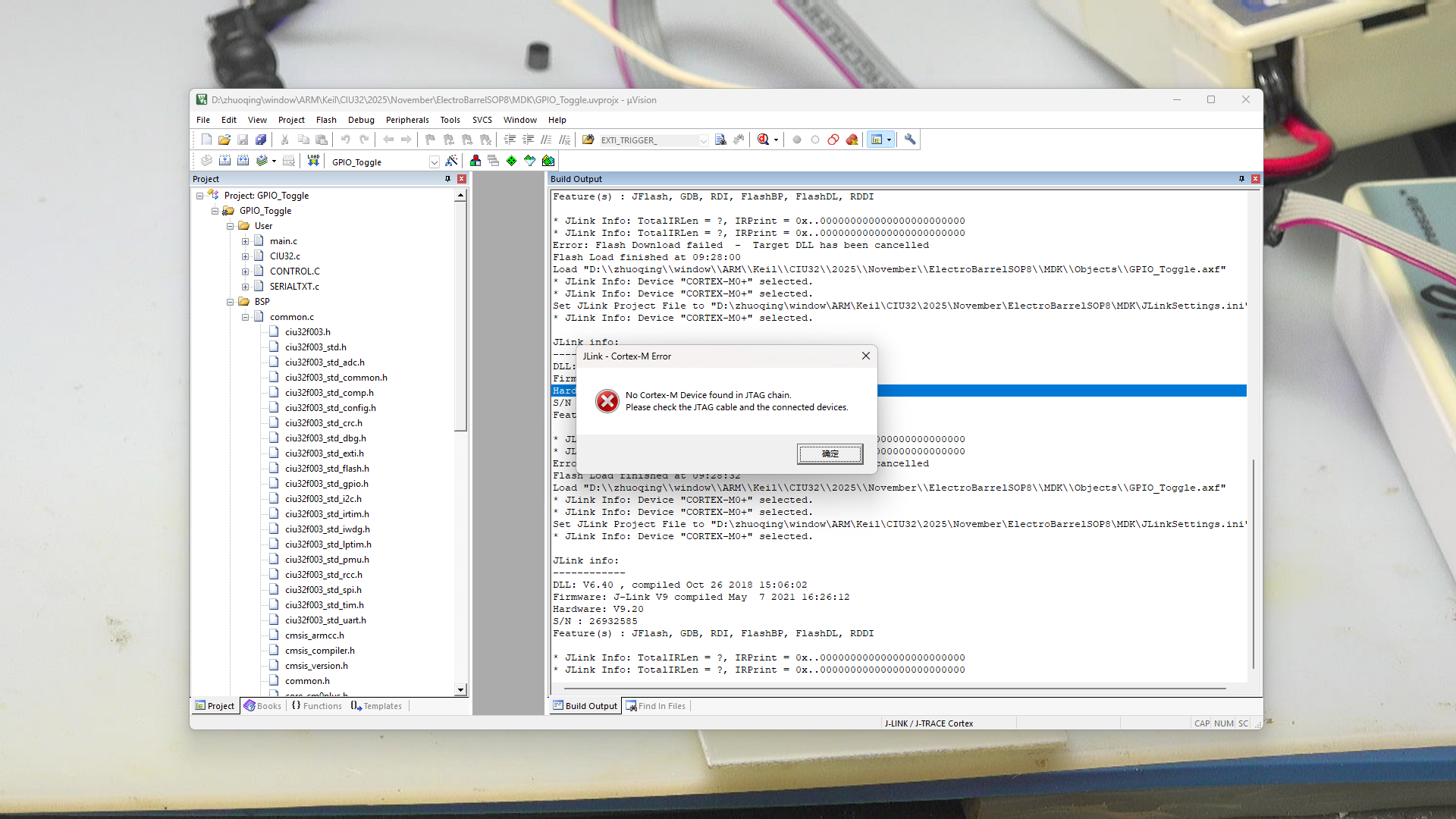1456x819 pixels.
Task: Click Kill all breakpoints icon
Action: 852,140
